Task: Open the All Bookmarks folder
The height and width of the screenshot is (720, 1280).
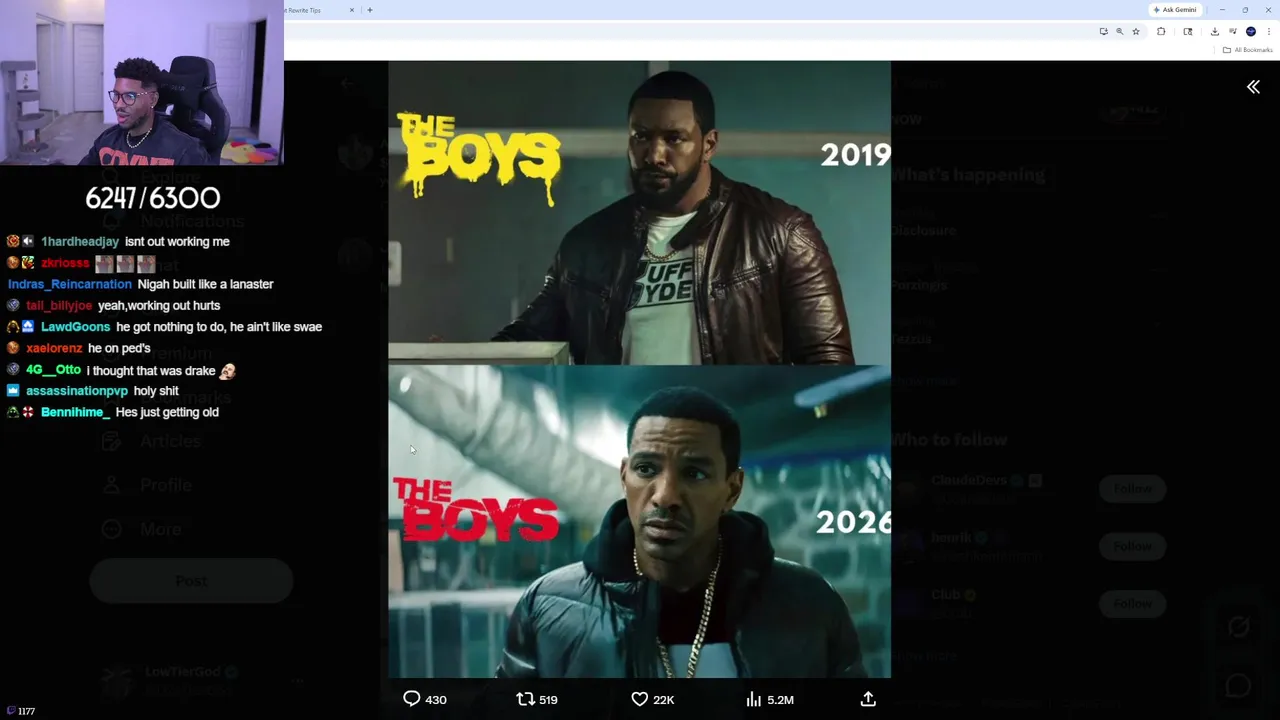Action: click(1247, 50)
